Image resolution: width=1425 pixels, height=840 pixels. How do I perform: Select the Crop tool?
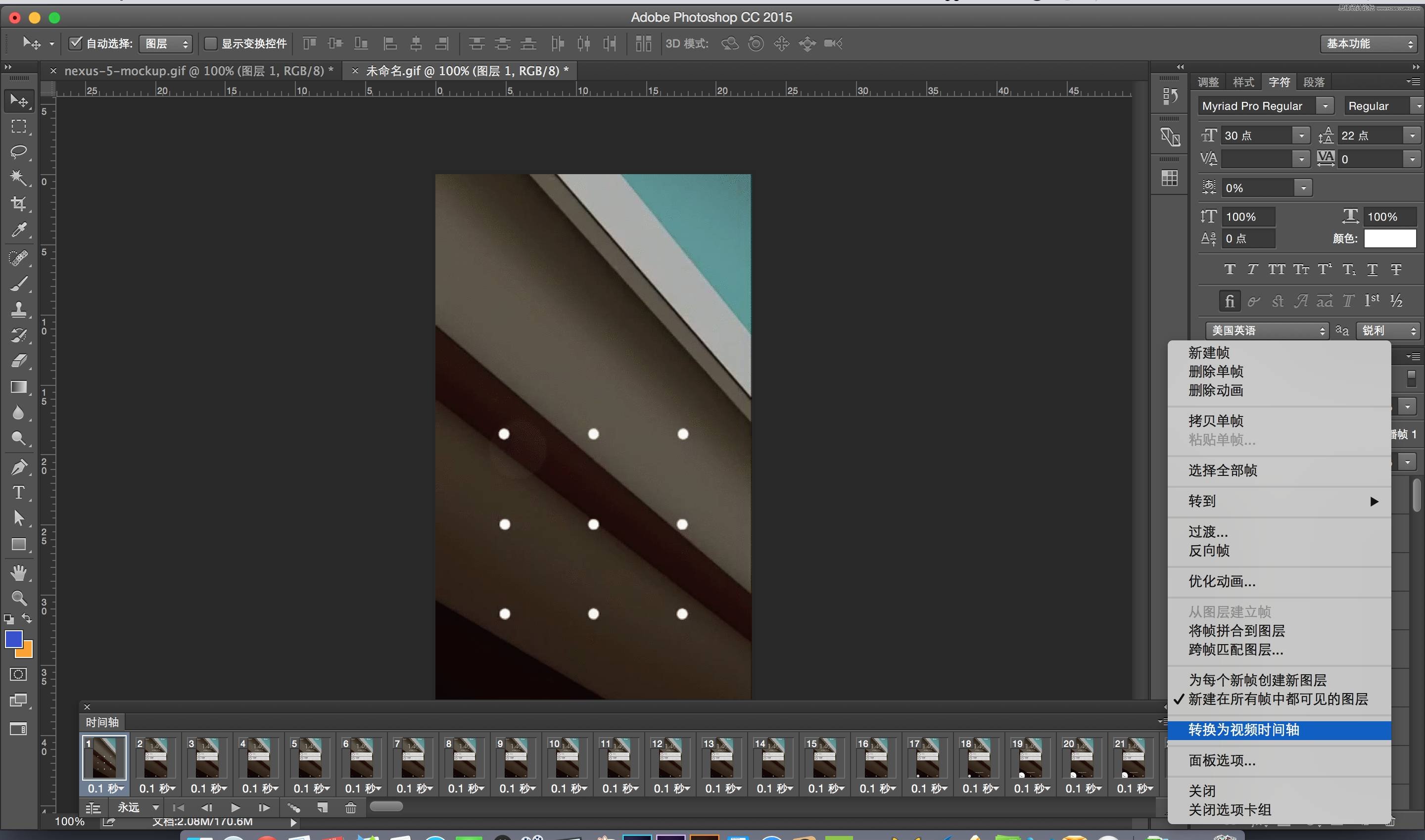(x=19, y=204)
